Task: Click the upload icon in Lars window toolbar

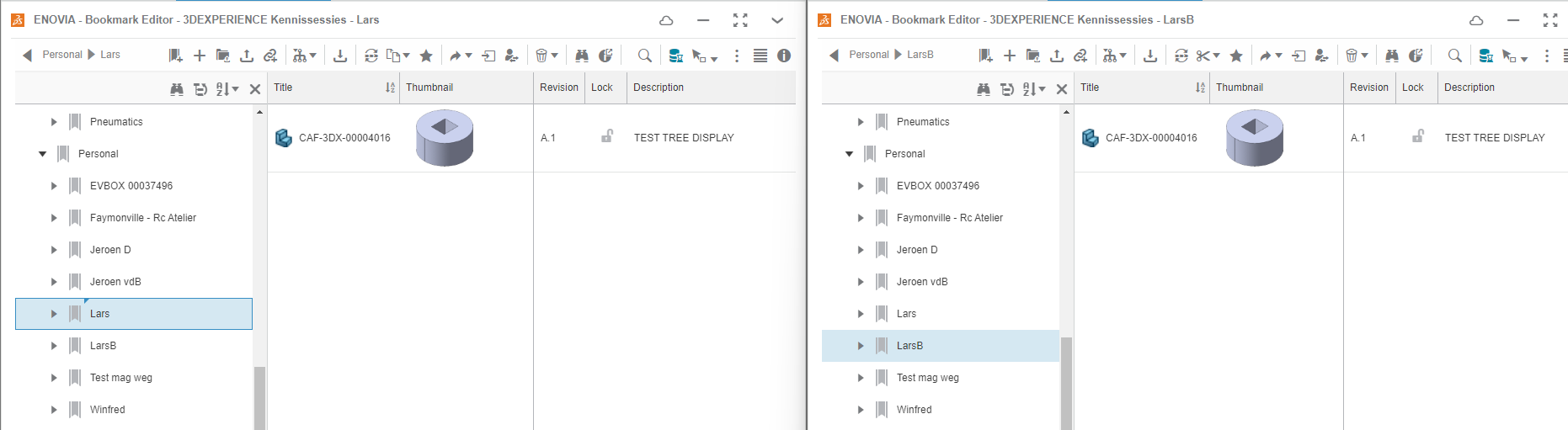Action: click(x=247, y=56)
